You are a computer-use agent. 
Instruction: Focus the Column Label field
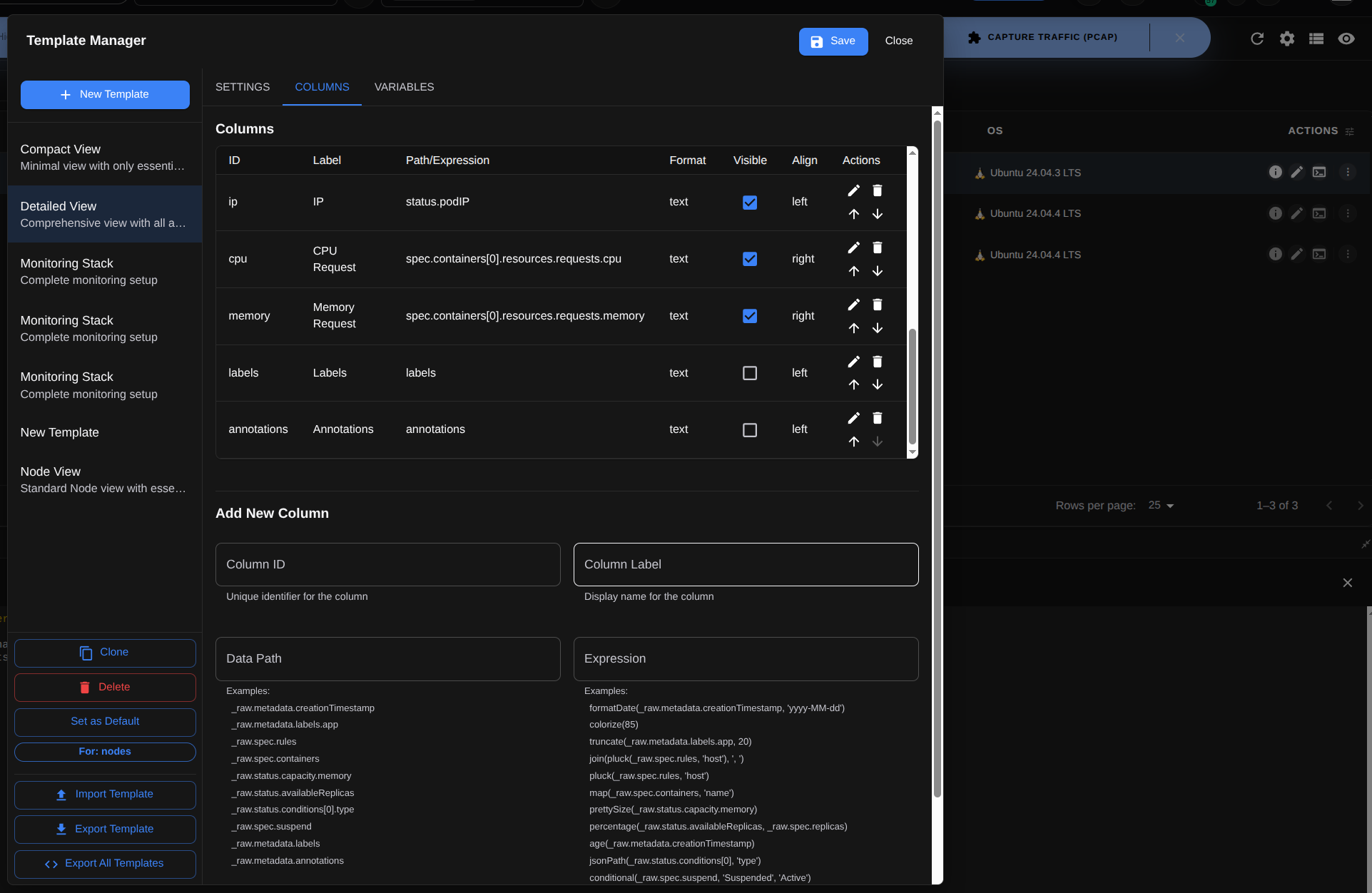(746, 564)
